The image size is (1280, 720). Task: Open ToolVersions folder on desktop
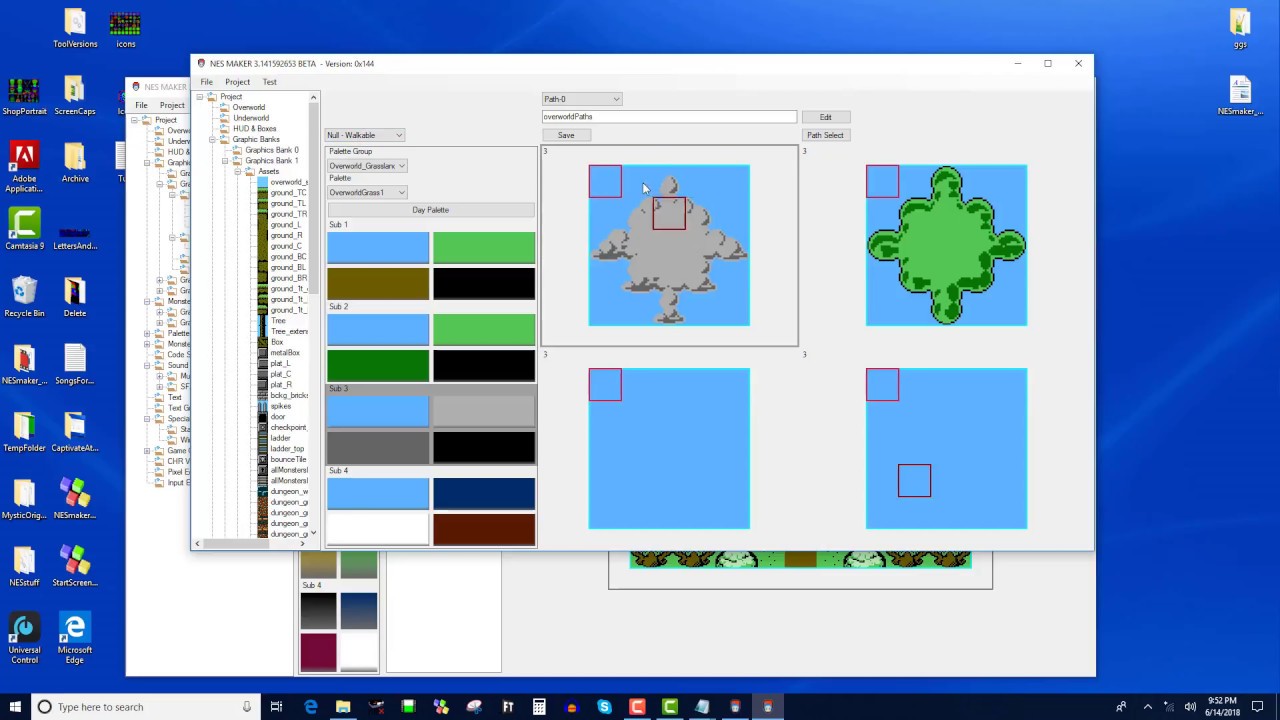75,28
